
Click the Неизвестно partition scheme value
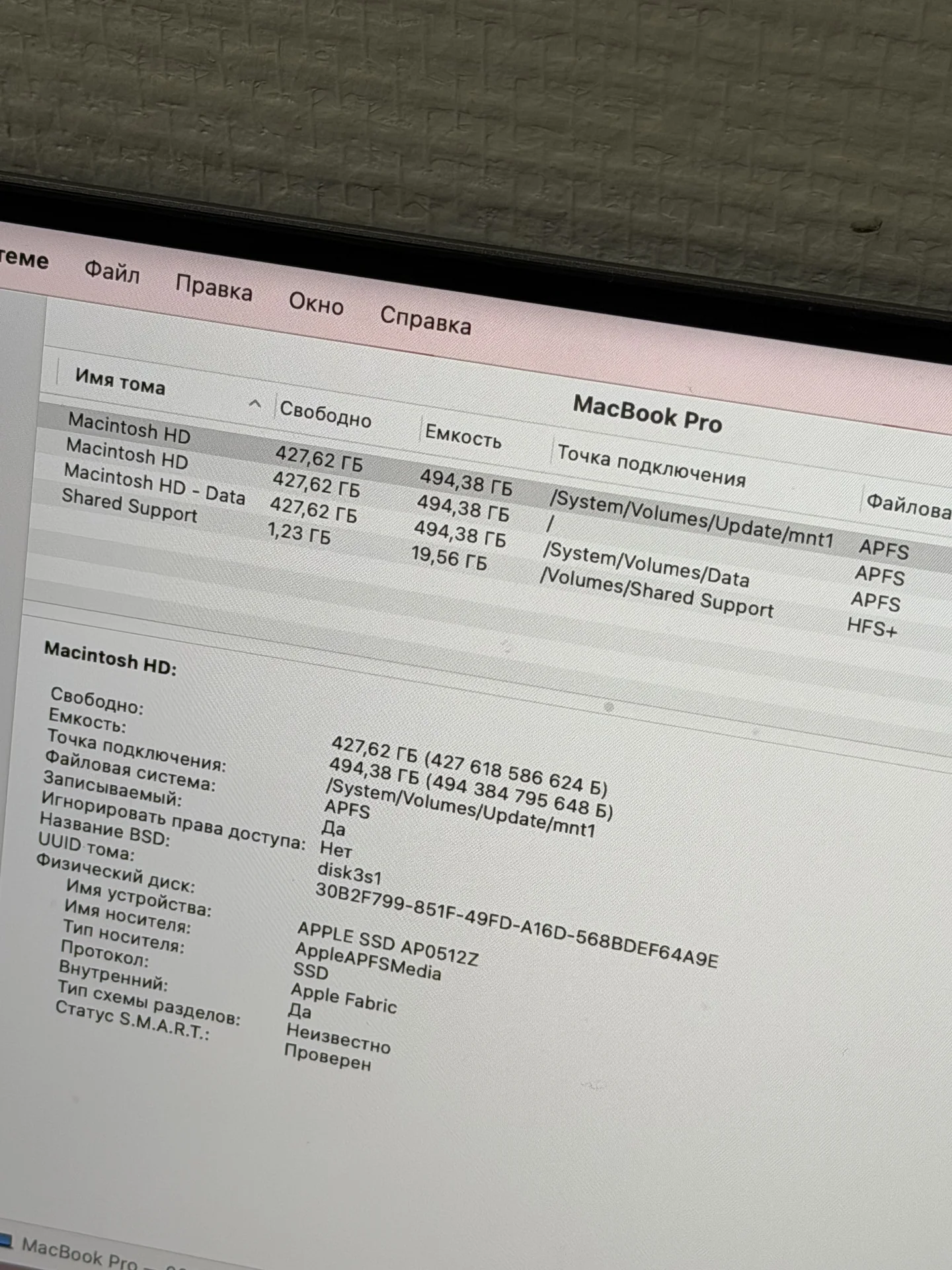pos(338,1038)
